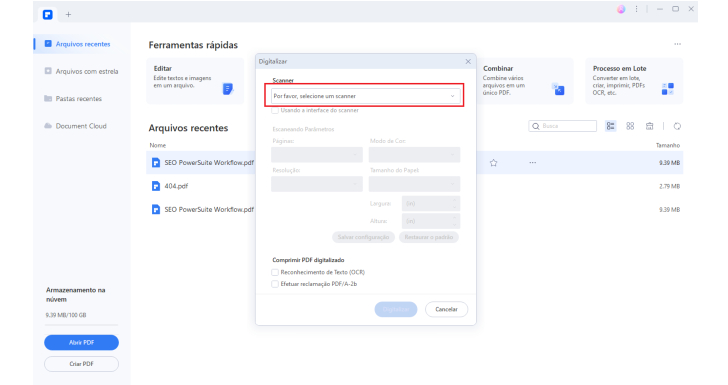Open the title bar kebab menu
The height and width of the screenshot is (385, 728).
[636, 9]
